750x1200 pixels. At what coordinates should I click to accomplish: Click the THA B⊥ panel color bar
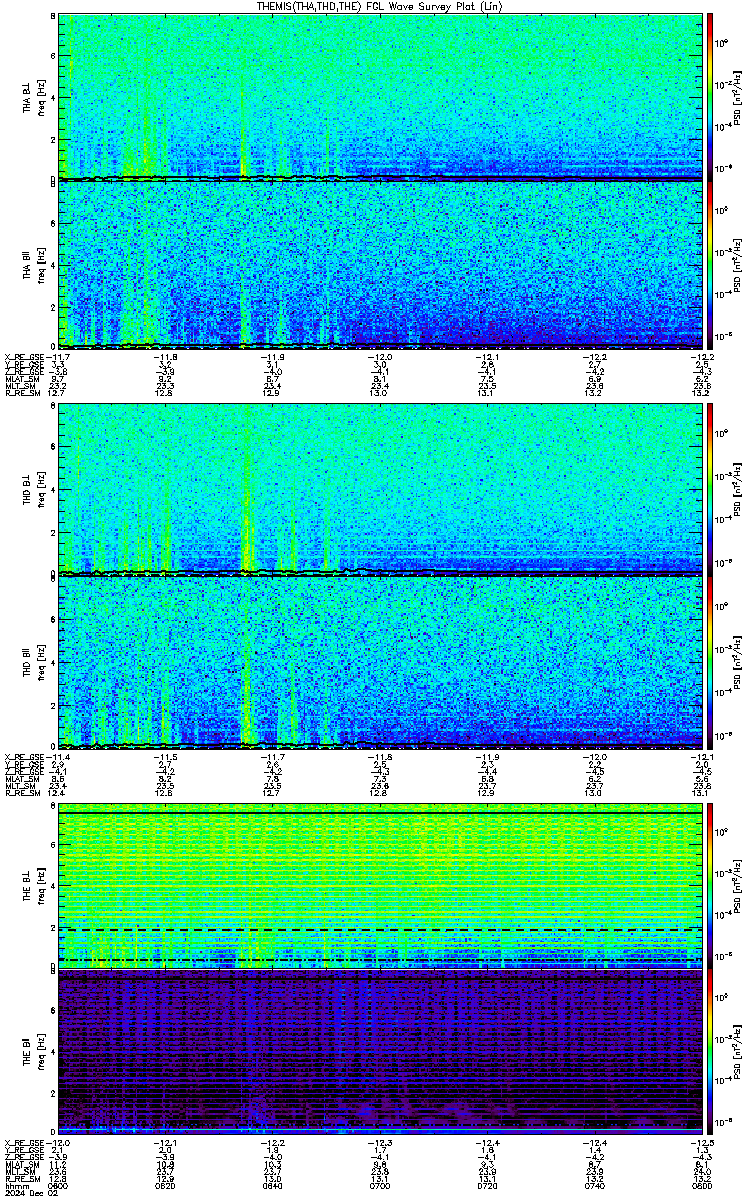(711, 96)
